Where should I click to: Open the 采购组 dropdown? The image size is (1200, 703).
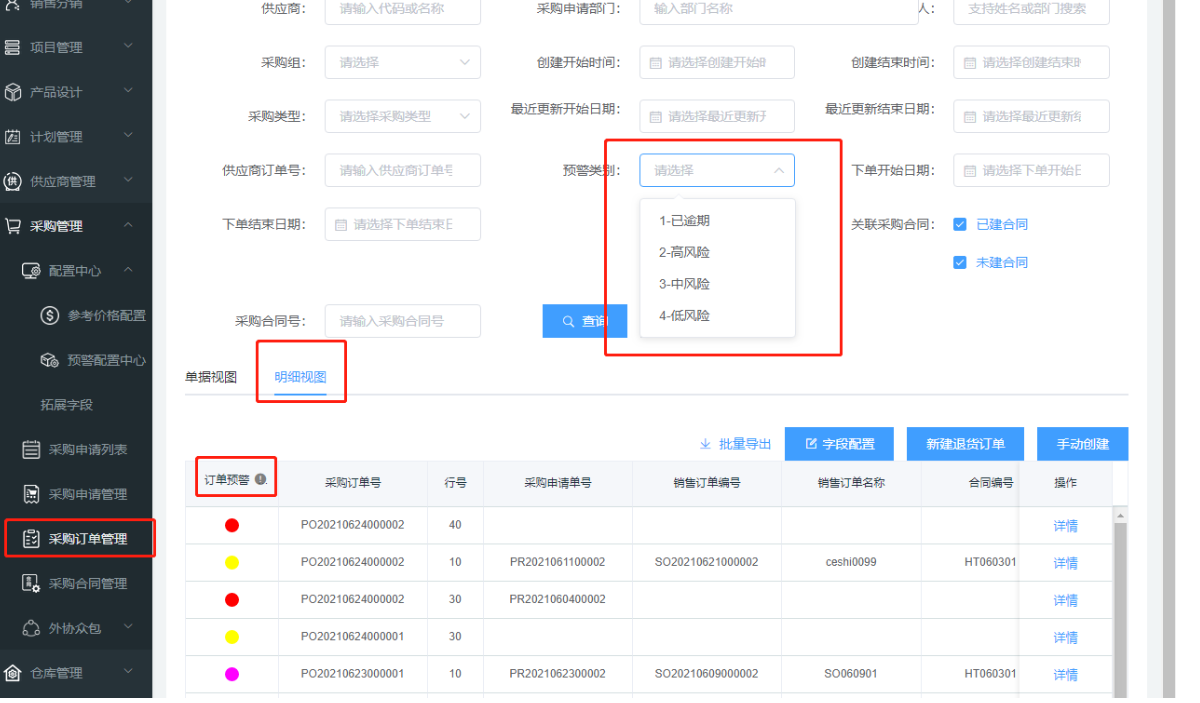(402, 62)
